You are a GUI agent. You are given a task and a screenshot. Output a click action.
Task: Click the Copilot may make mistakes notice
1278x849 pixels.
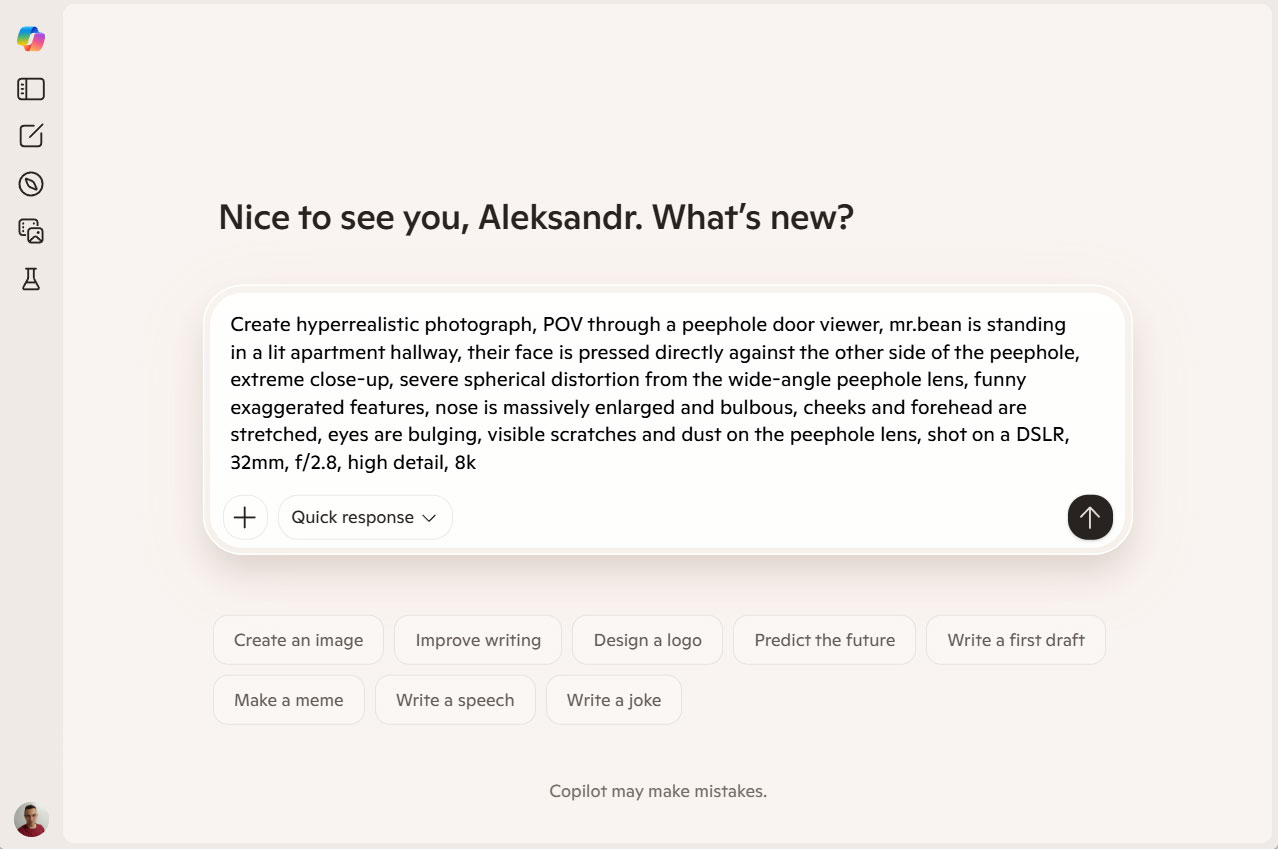point(657,791)
